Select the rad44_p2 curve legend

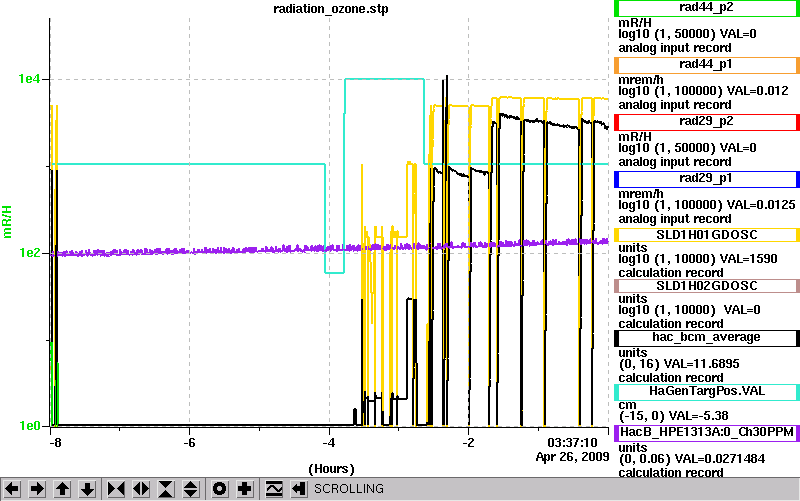click(707, 8)
